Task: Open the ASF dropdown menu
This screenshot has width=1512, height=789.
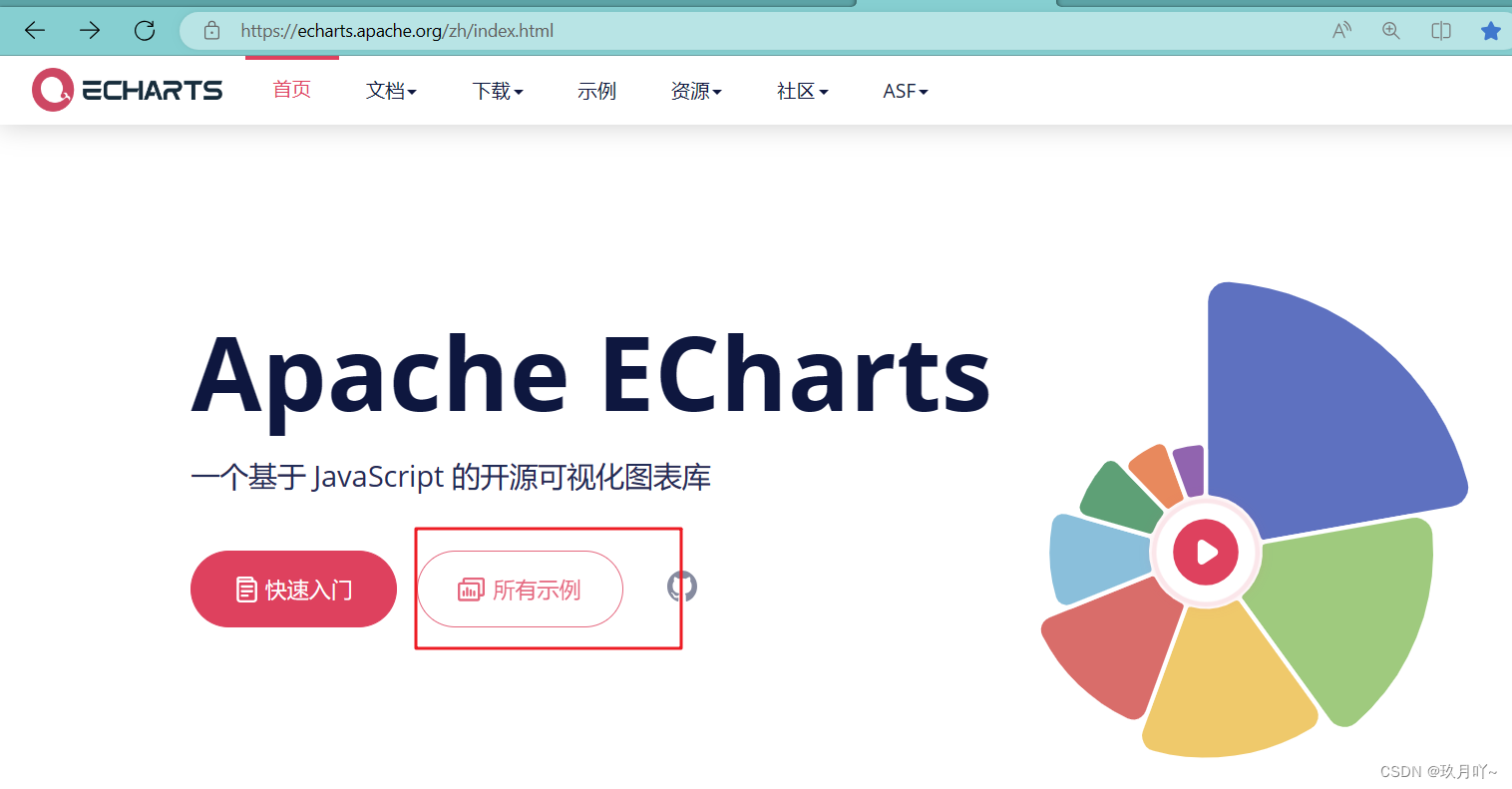Action: 905,91
